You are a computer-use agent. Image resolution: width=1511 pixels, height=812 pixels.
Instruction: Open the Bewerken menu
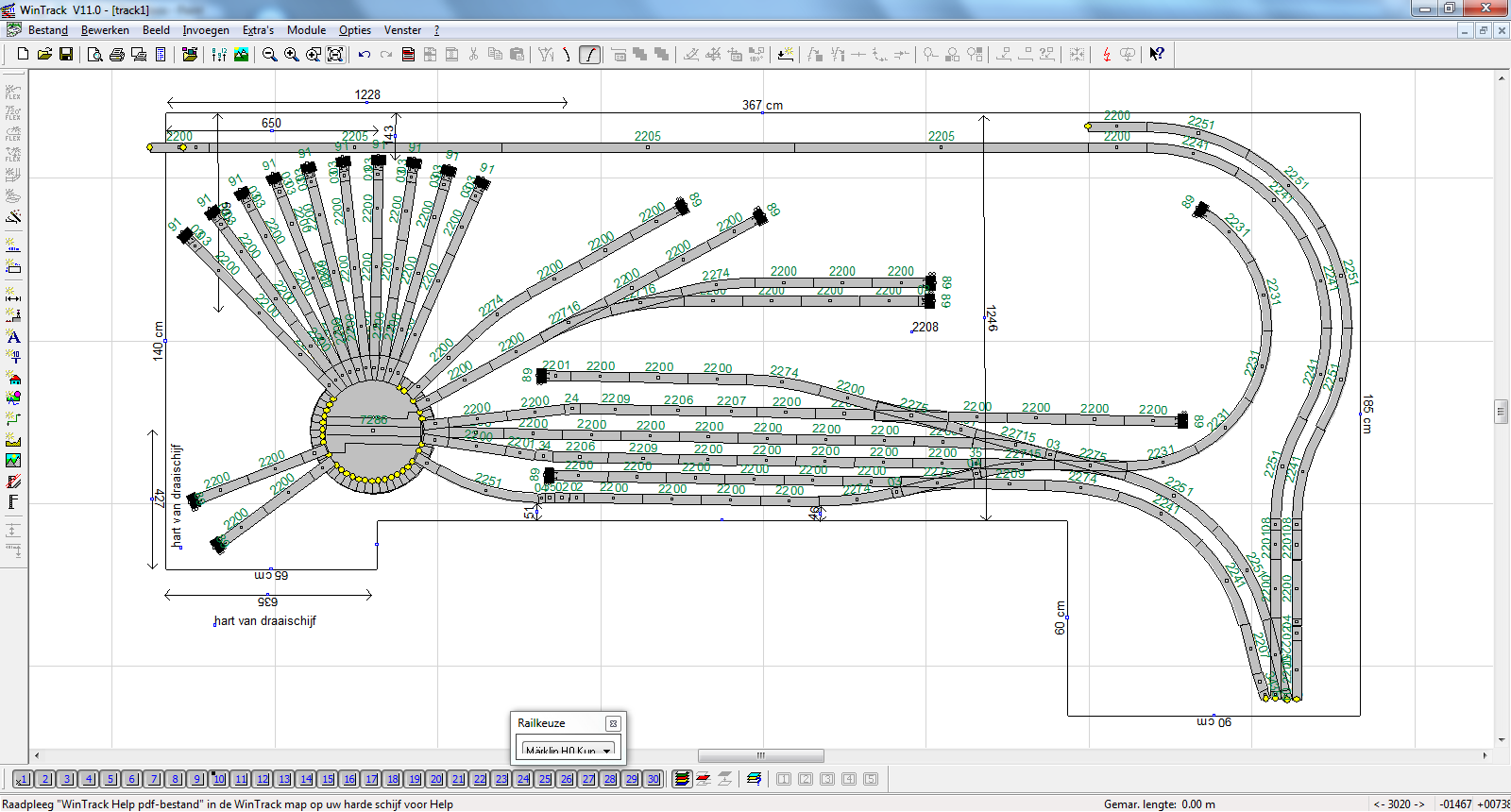pyautogui.click(x=105, y=30)
